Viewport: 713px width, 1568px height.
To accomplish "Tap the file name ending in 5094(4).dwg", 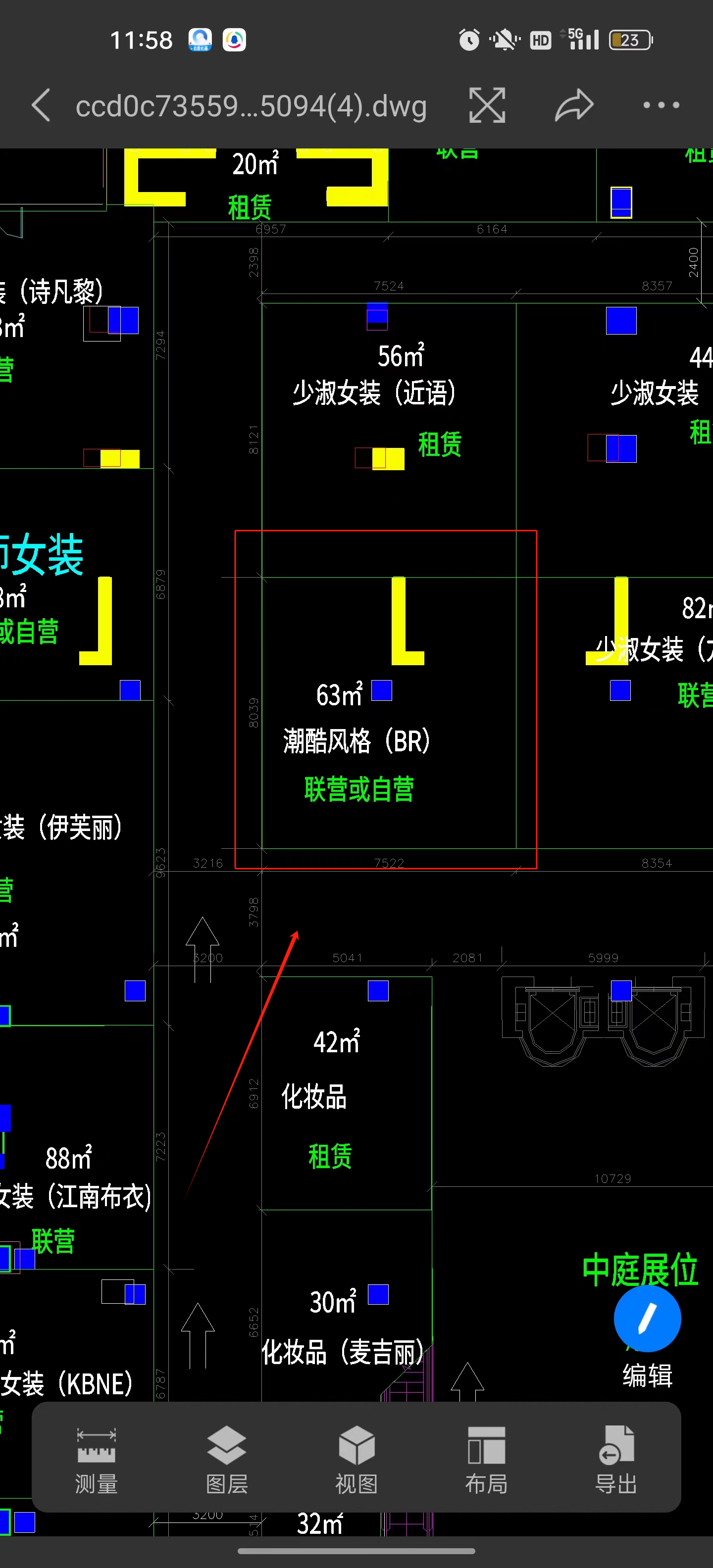I will click(251, 106).
